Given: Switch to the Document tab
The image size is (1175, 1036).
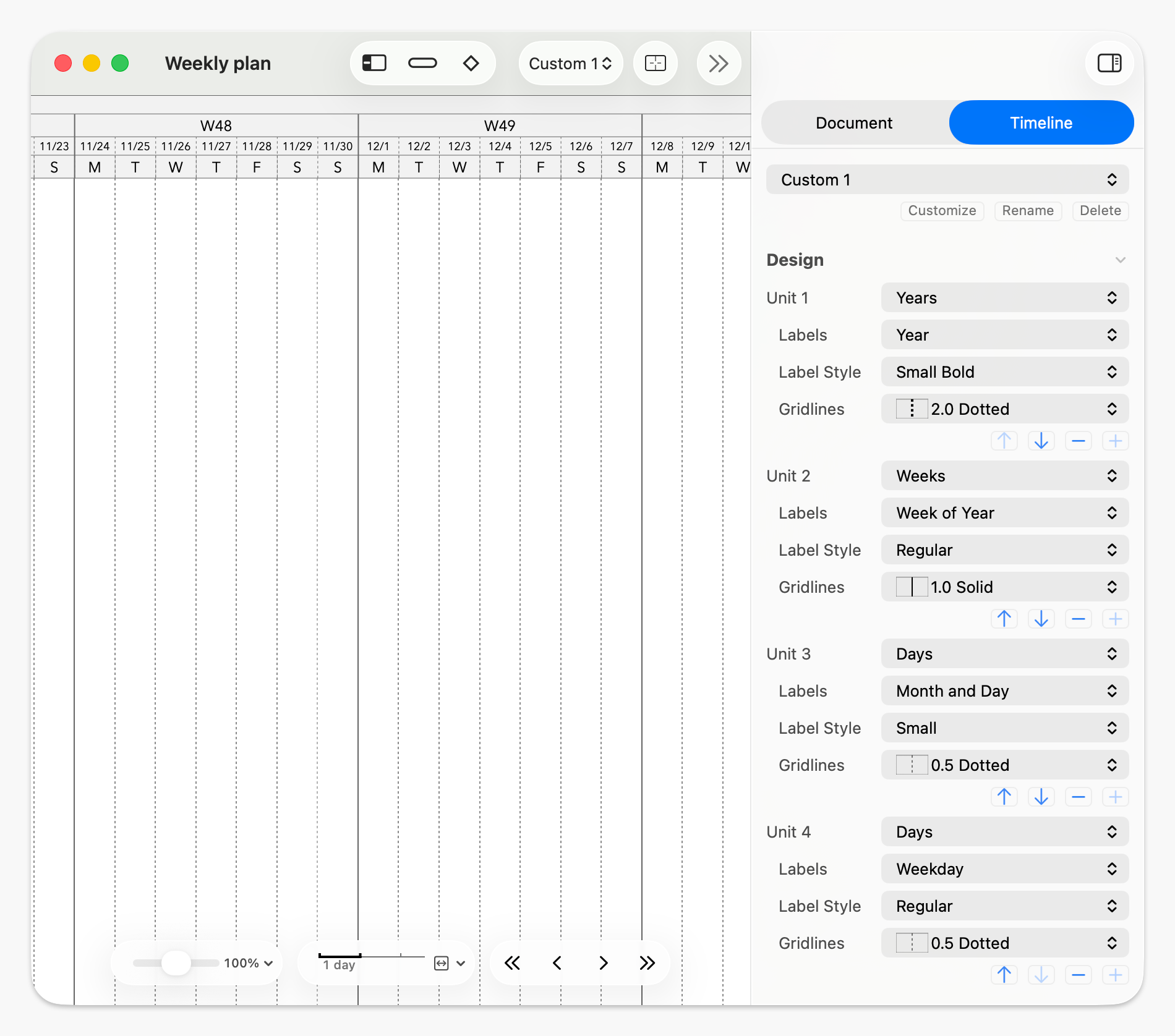Looking at the screenshot, I should 854,123.
